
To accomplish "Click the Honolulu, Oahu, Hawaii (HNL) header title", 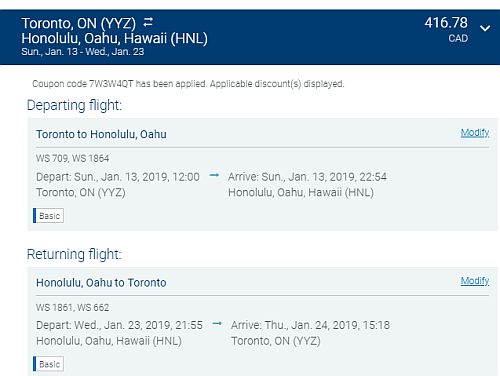I will click(x=115, y=38).
